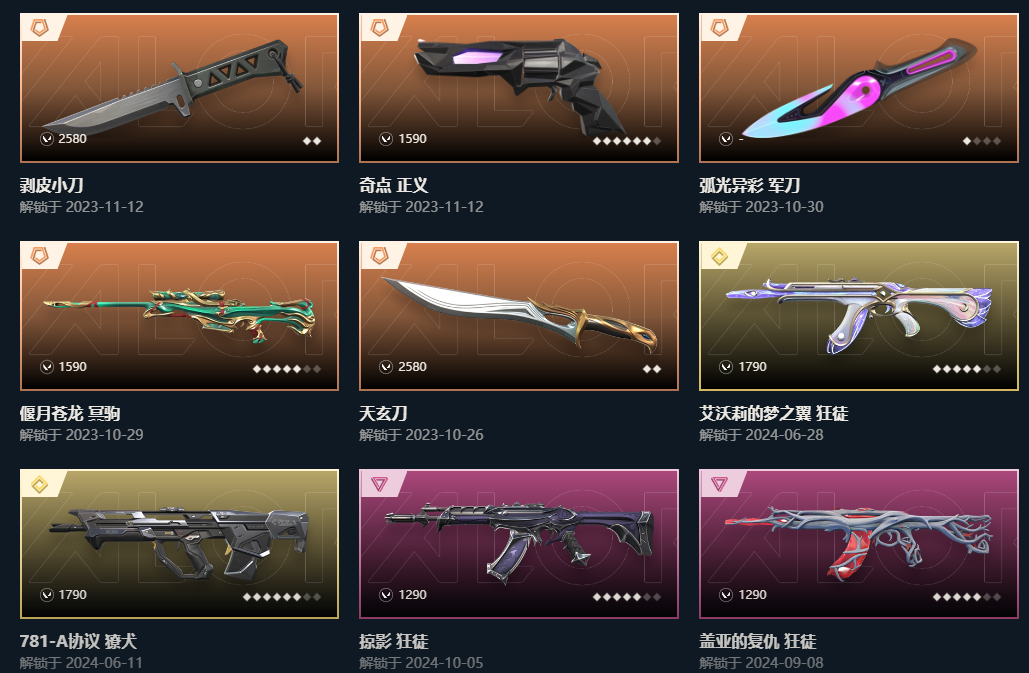The image size is (1029, 673).
Task: Click the 弧光异彩 军刀 title text
Action: 749,186
